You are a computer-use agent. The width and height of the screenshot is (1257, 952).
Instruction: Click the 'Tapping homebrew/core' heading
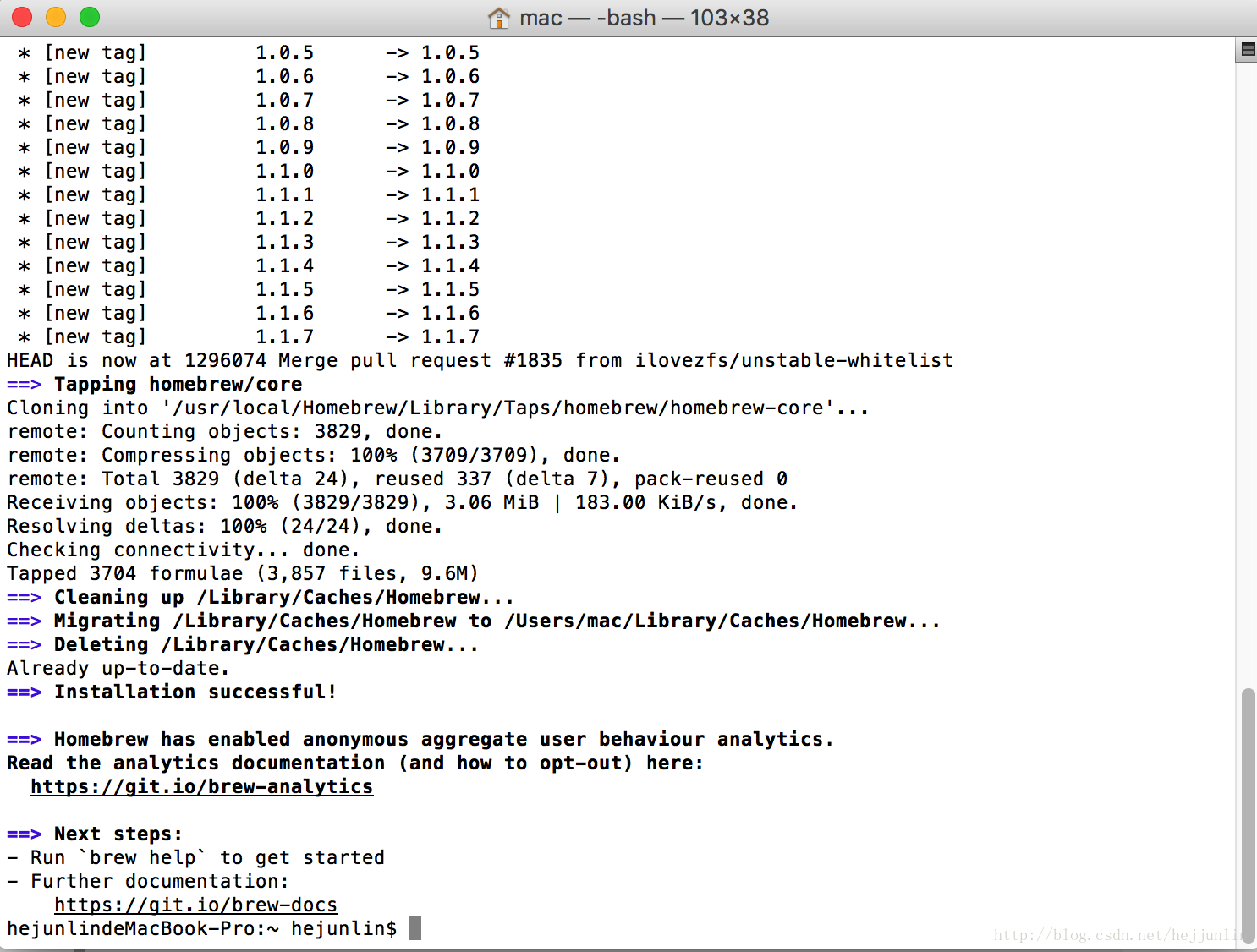155,384
